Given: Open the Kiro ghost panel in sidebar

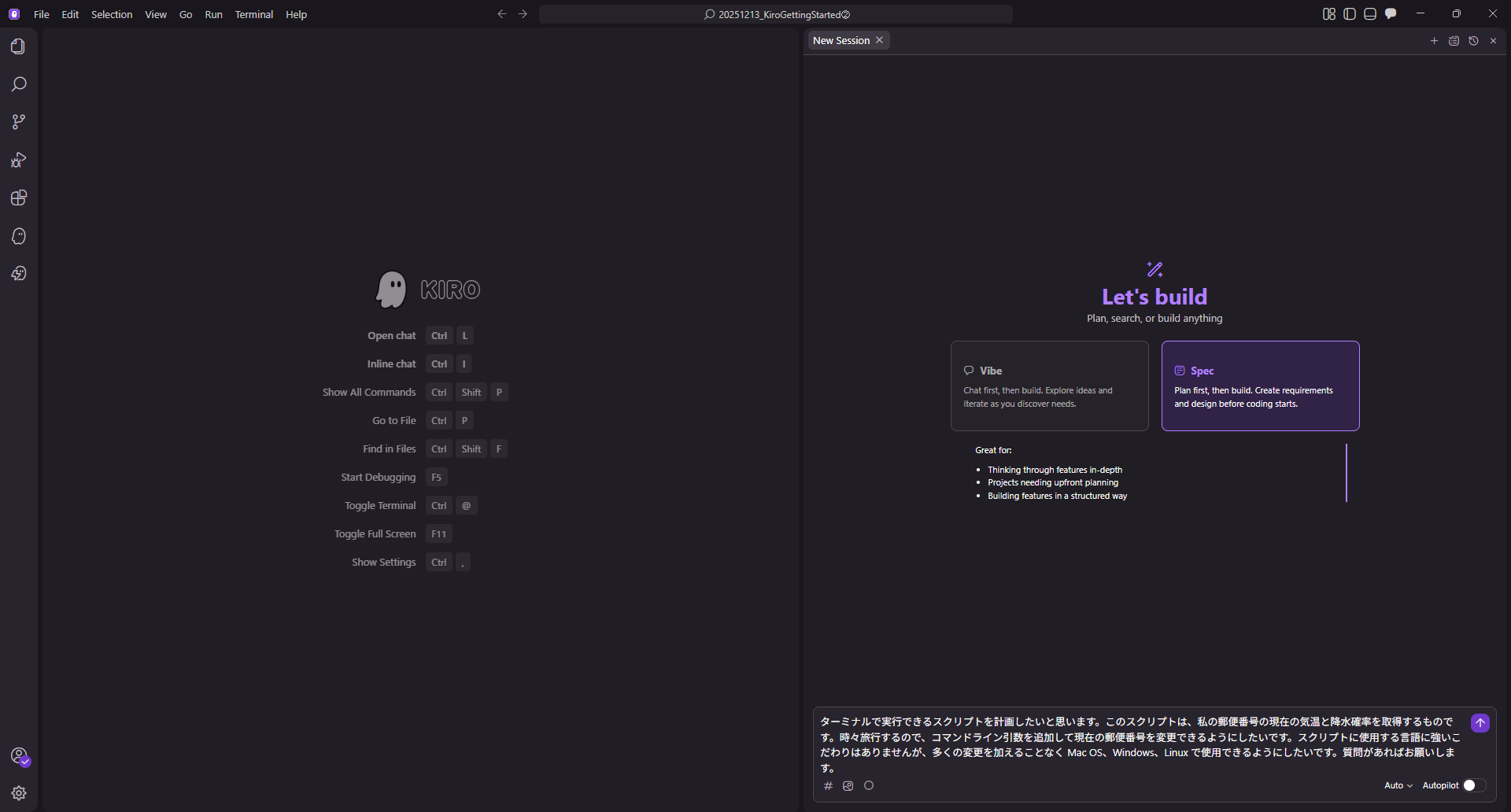Looking at the screenshot, I should pos(18,236).
